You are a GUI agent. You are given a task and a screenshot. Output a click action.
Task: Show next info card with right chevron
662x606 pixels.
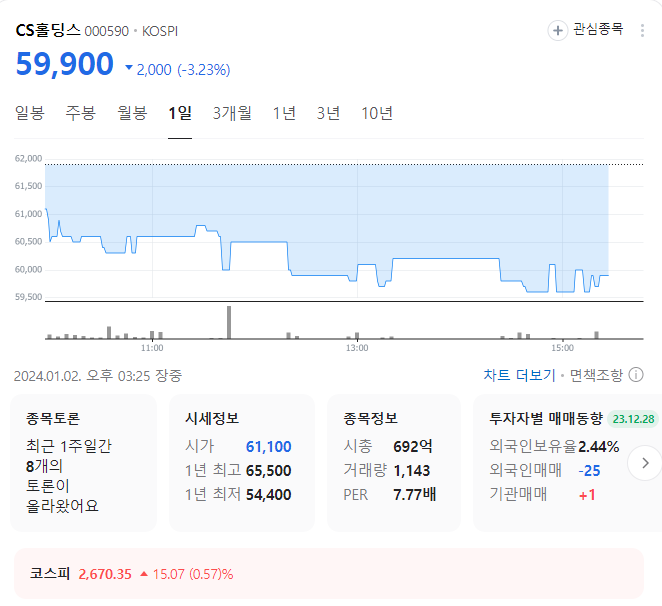coord(645,463)
